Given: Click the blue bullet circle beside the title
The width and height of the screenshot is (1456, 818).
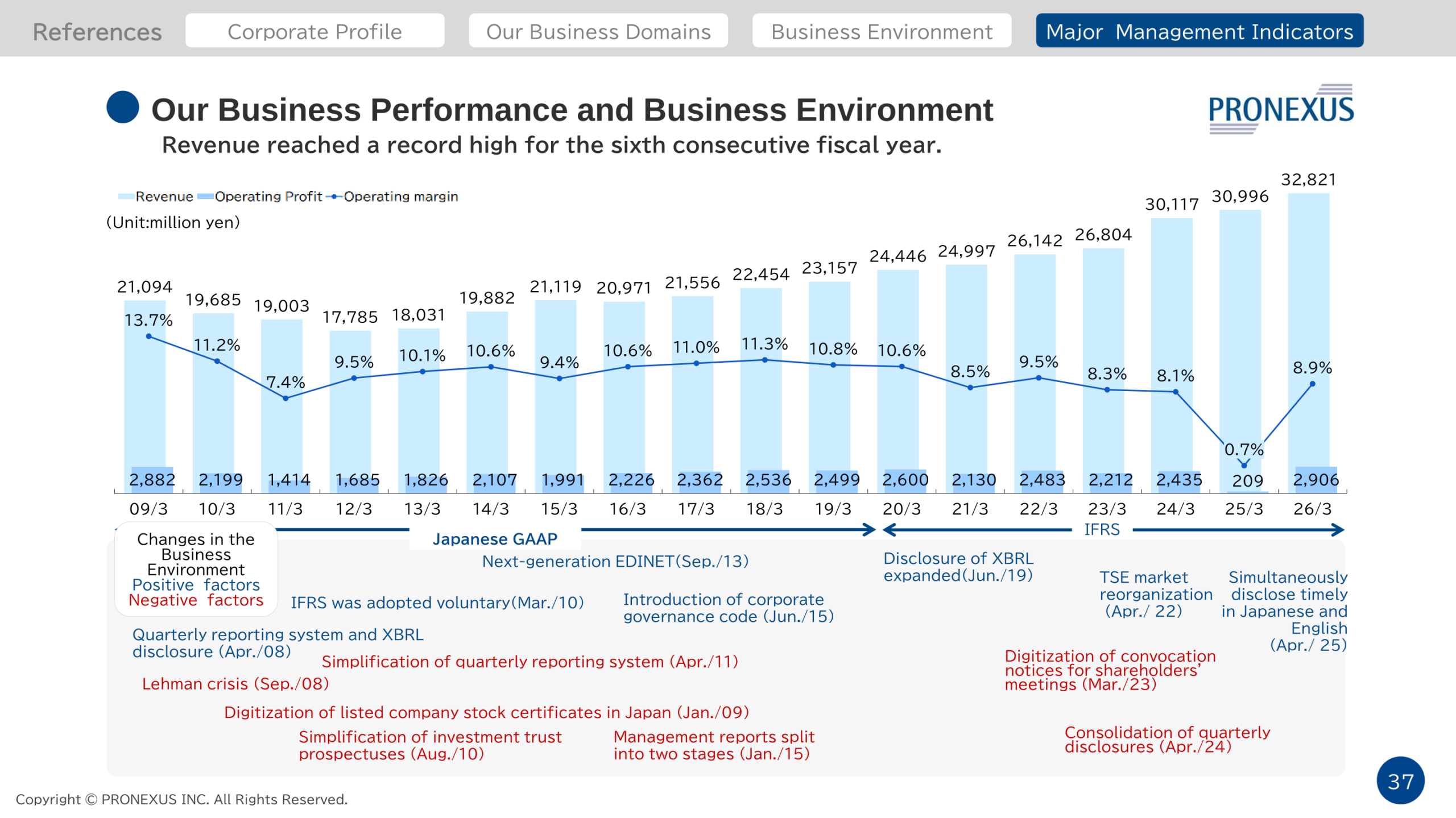Looking at the screenshot, I should tap(123, 107).
